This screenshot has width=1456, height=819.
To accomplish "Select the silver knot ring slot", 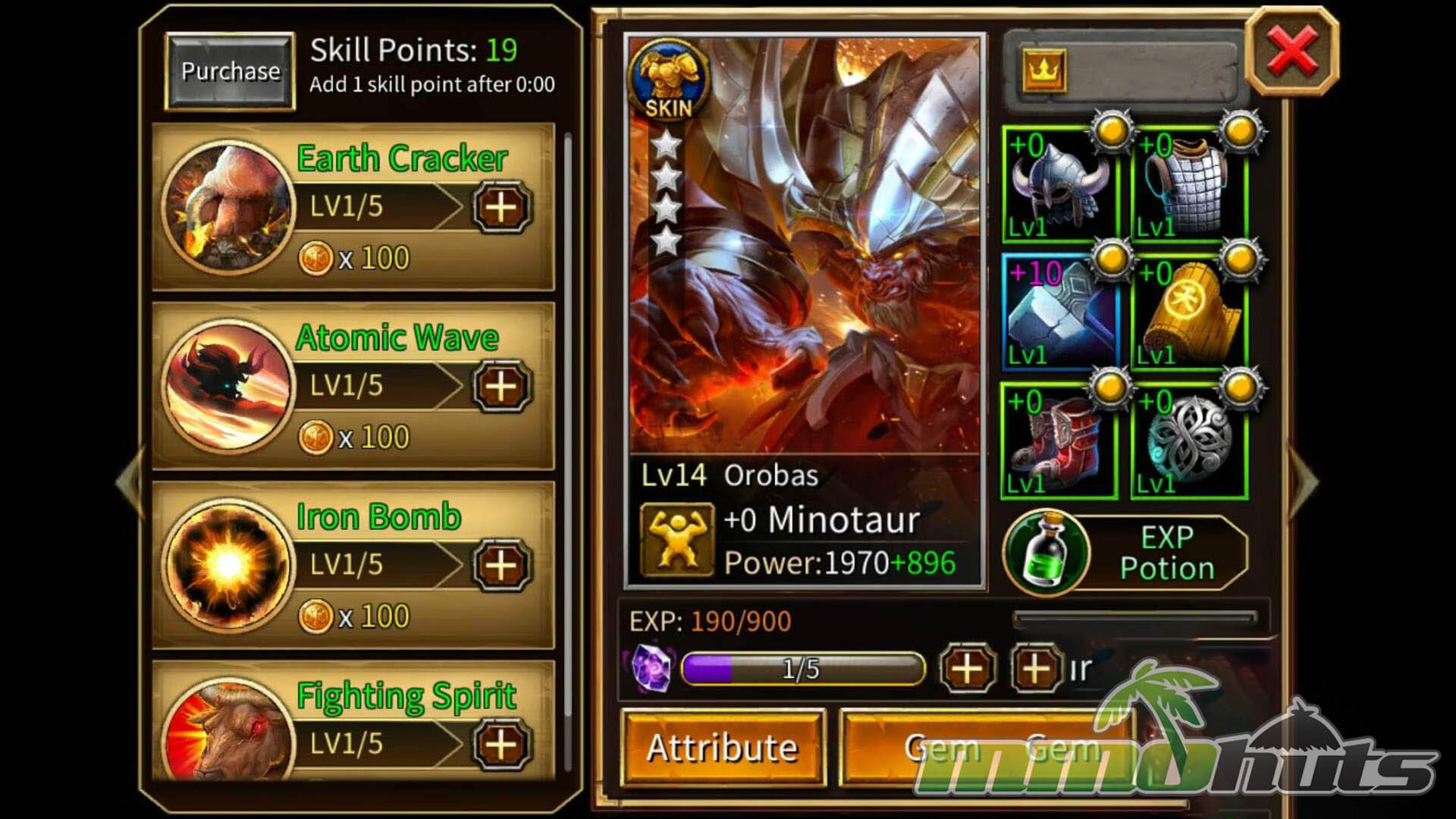I will pos(1189,441).
